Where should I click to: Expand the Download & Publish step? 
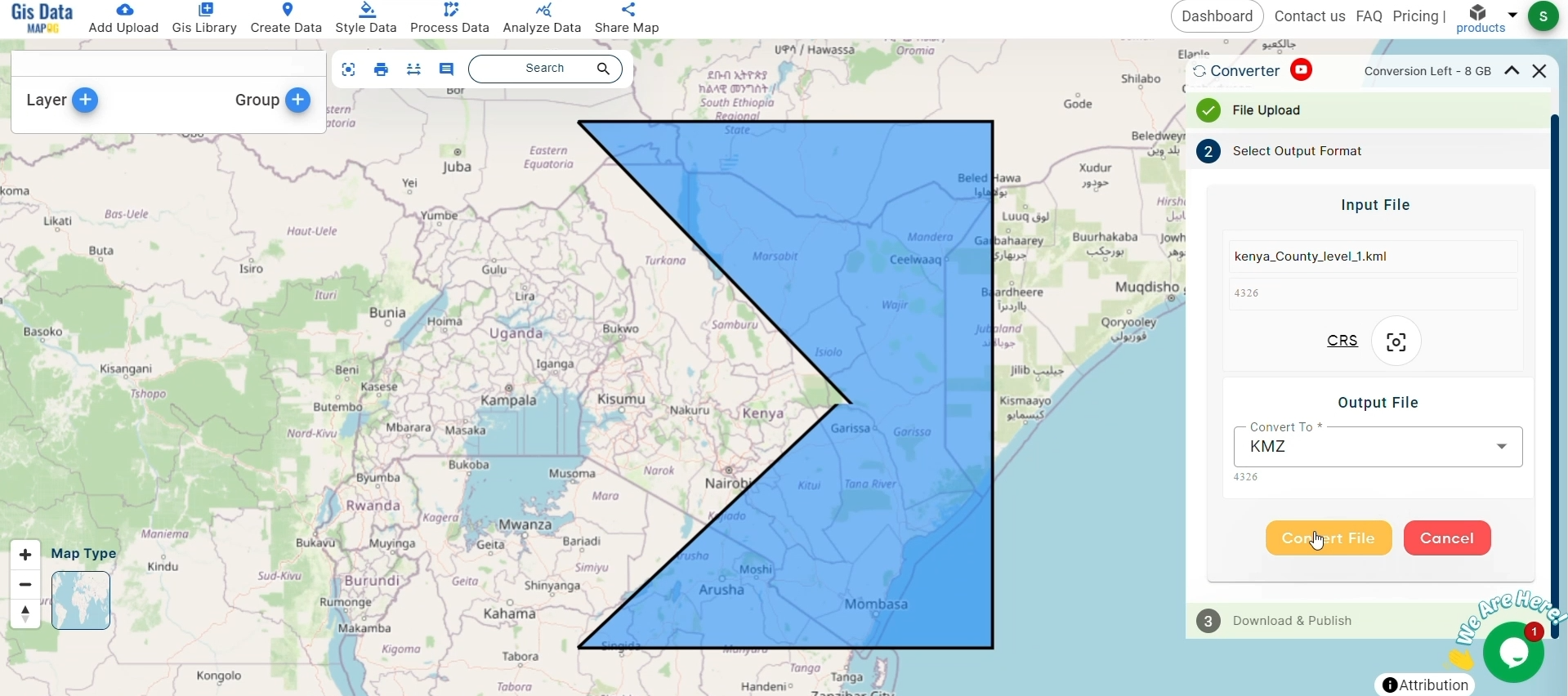(1292, 621)
